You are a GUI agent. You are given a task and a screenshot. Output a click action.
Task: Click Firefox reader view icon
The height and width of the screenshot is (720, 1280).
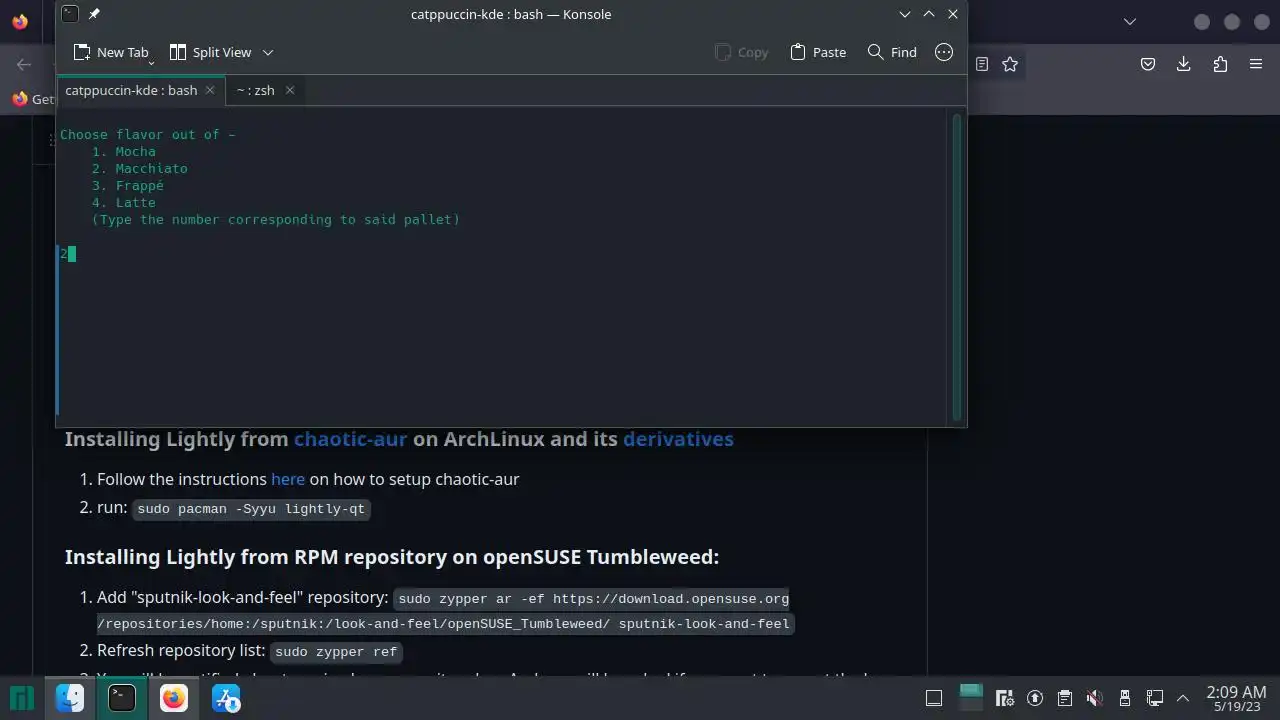982,64
